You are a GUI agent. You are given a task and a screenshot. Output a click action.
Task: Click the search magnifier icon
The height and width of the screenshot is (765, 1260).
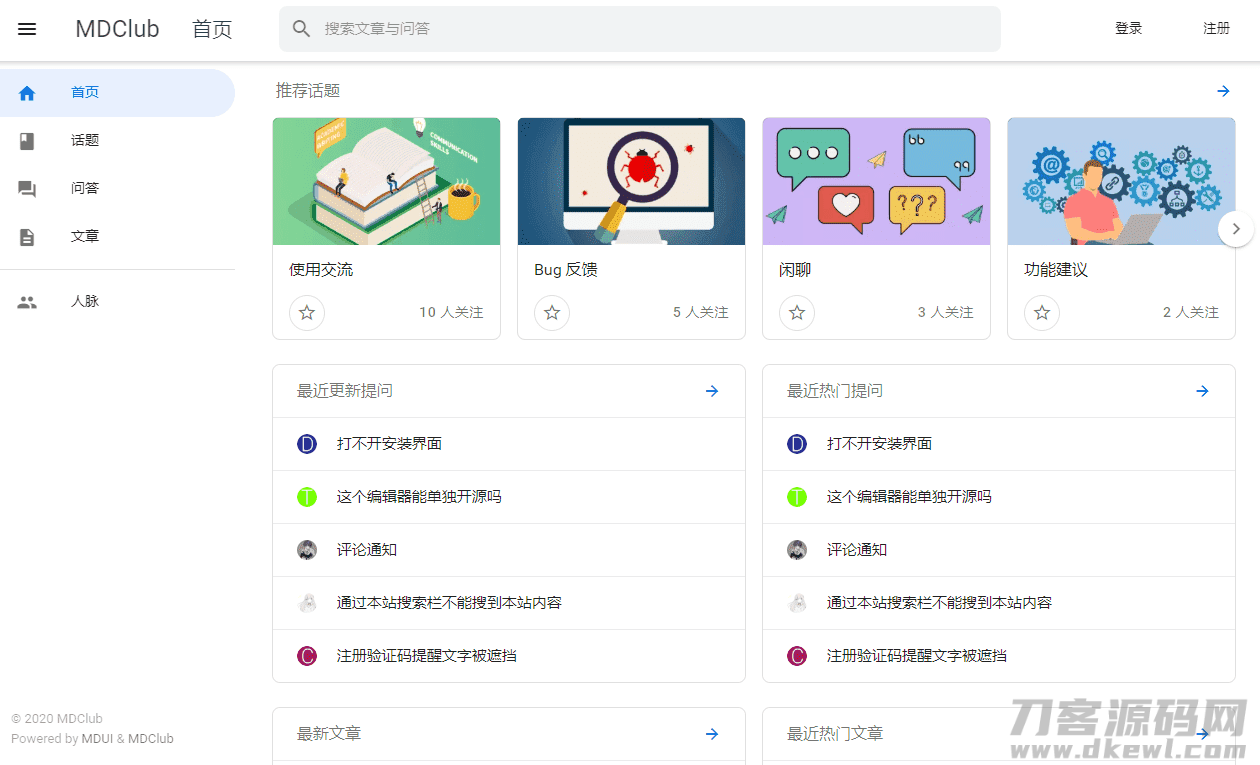tap(301, 28)
